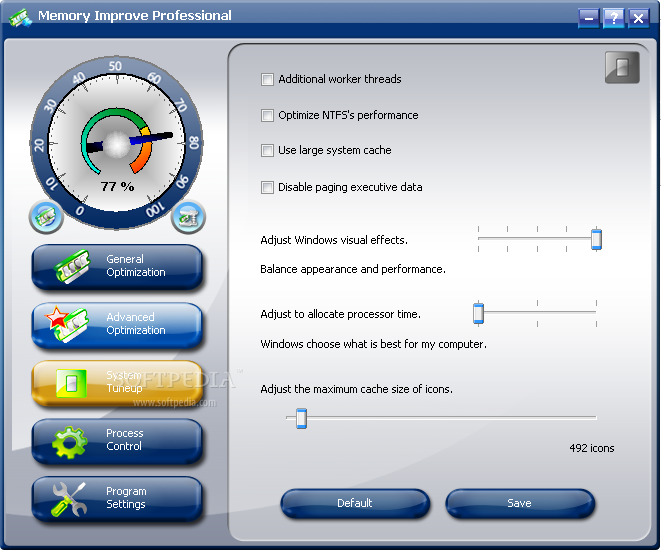This screenshot has width=661, height=550.
Task: Click the 'Balance appearance and performance.' text
Action: (353, 269)
